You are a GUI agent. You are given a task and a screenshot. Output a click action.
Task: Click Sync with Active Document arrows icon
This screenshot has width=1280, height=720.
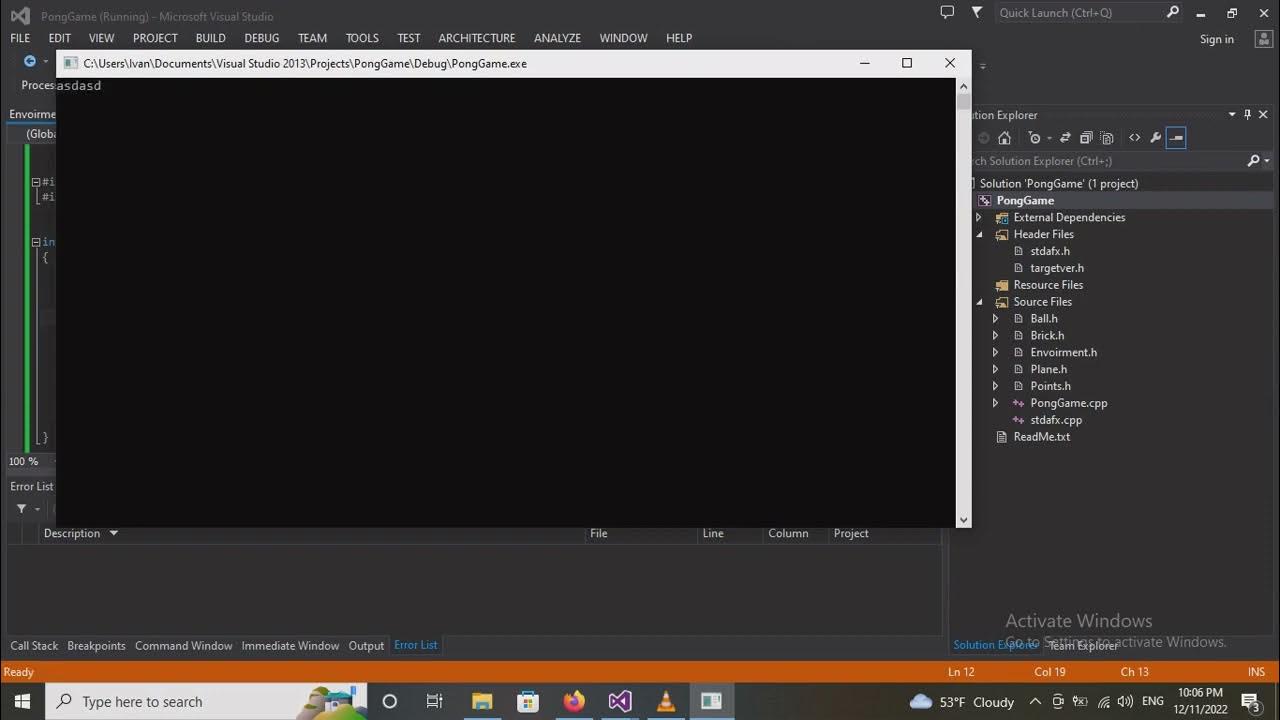tap(1065, 138)
